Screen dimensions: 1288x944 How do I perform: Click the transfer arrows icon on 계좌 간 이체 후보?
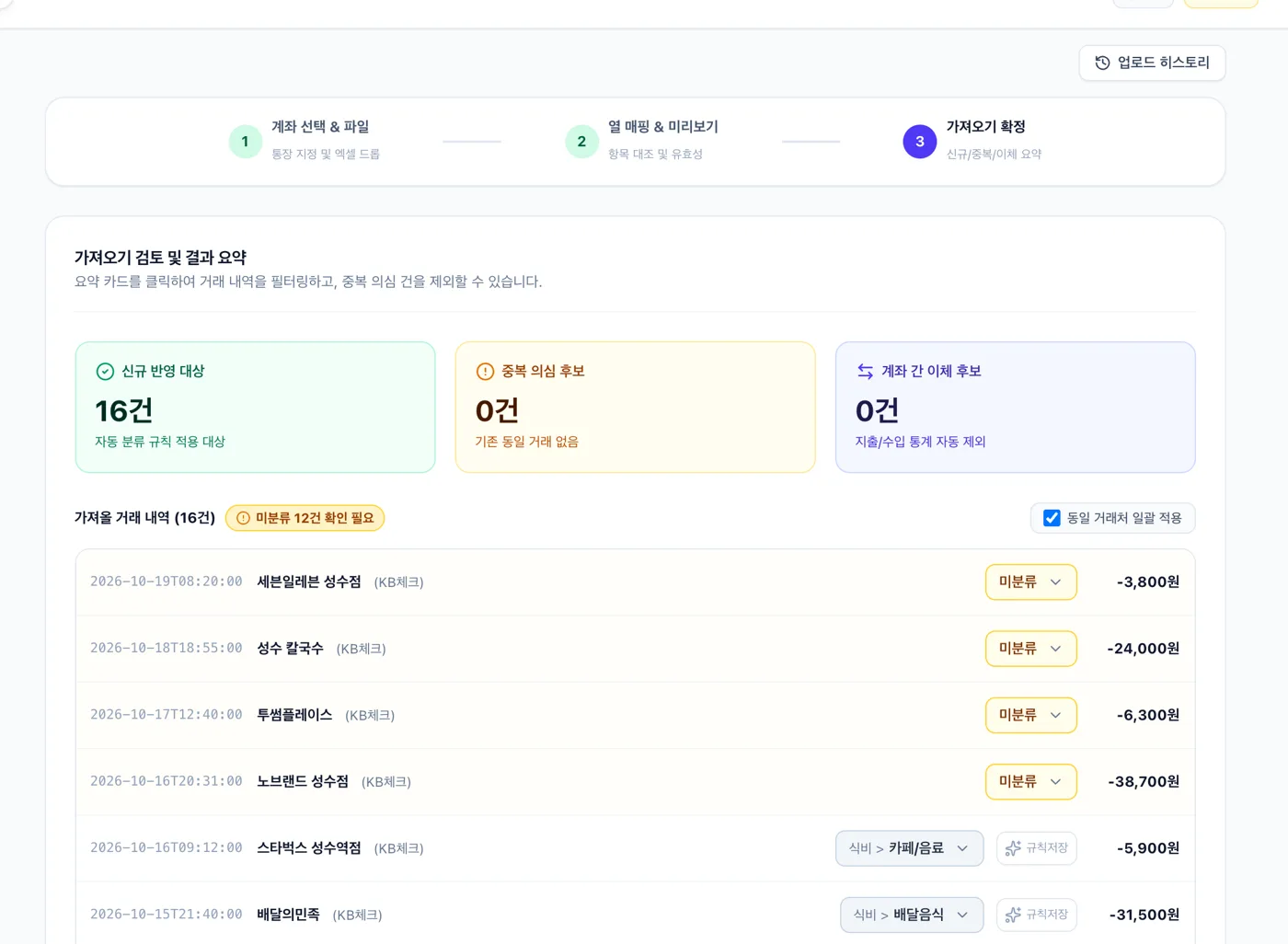(x=865, y=371)
